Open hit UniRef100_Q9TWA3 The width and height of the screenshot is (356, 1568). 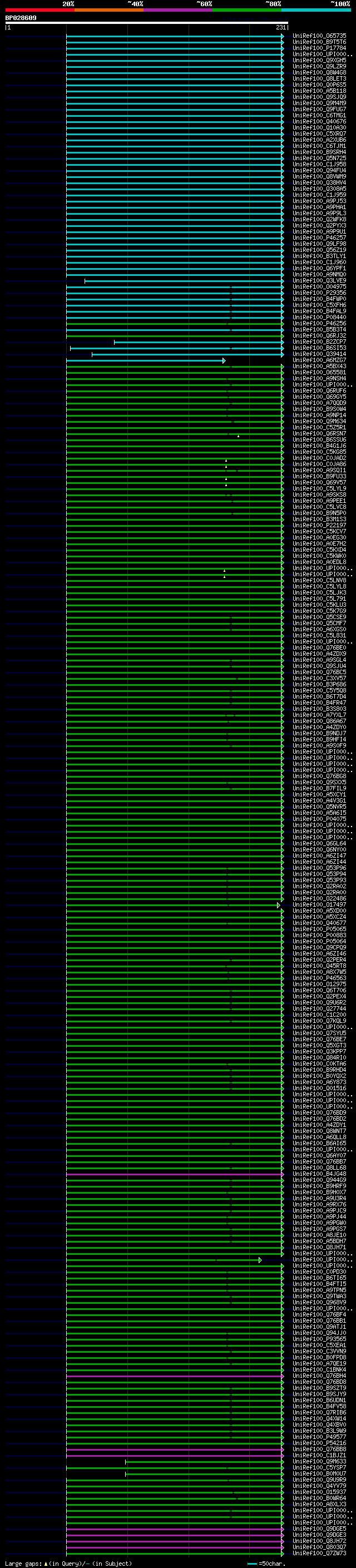[319, 1297]
